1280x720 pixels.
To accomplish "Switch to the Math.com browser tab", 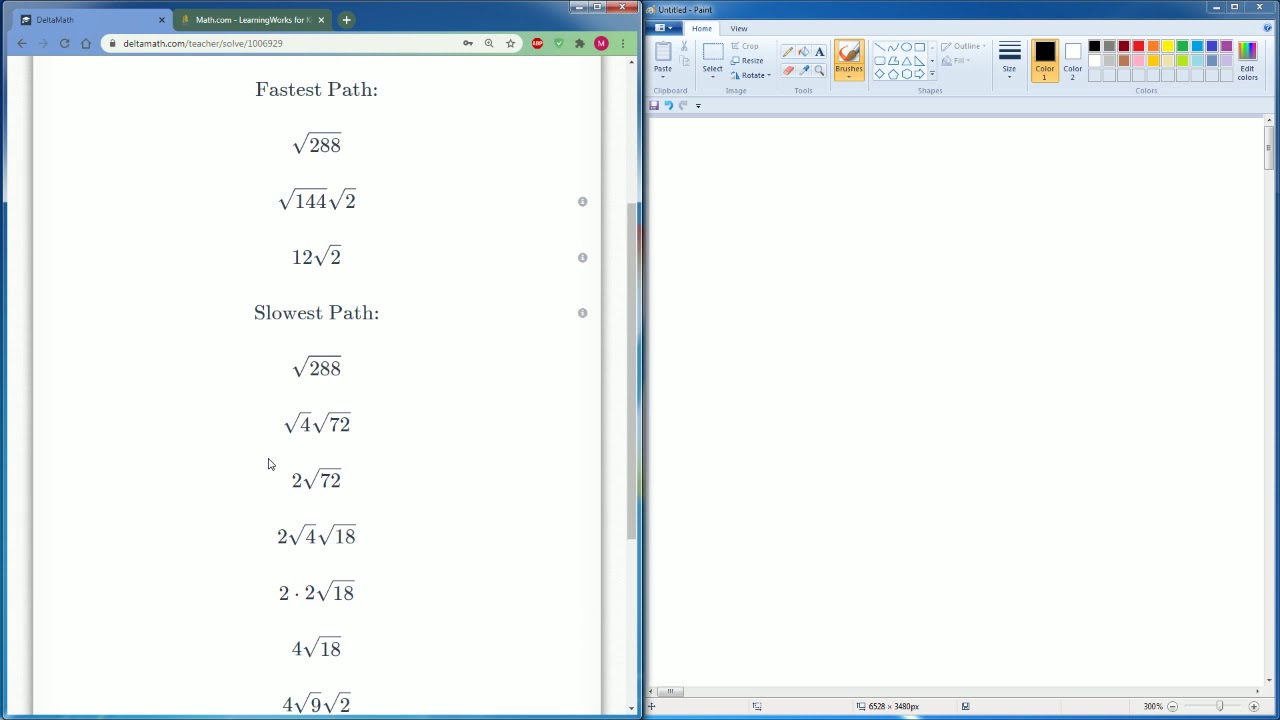I will pos(252,20).
